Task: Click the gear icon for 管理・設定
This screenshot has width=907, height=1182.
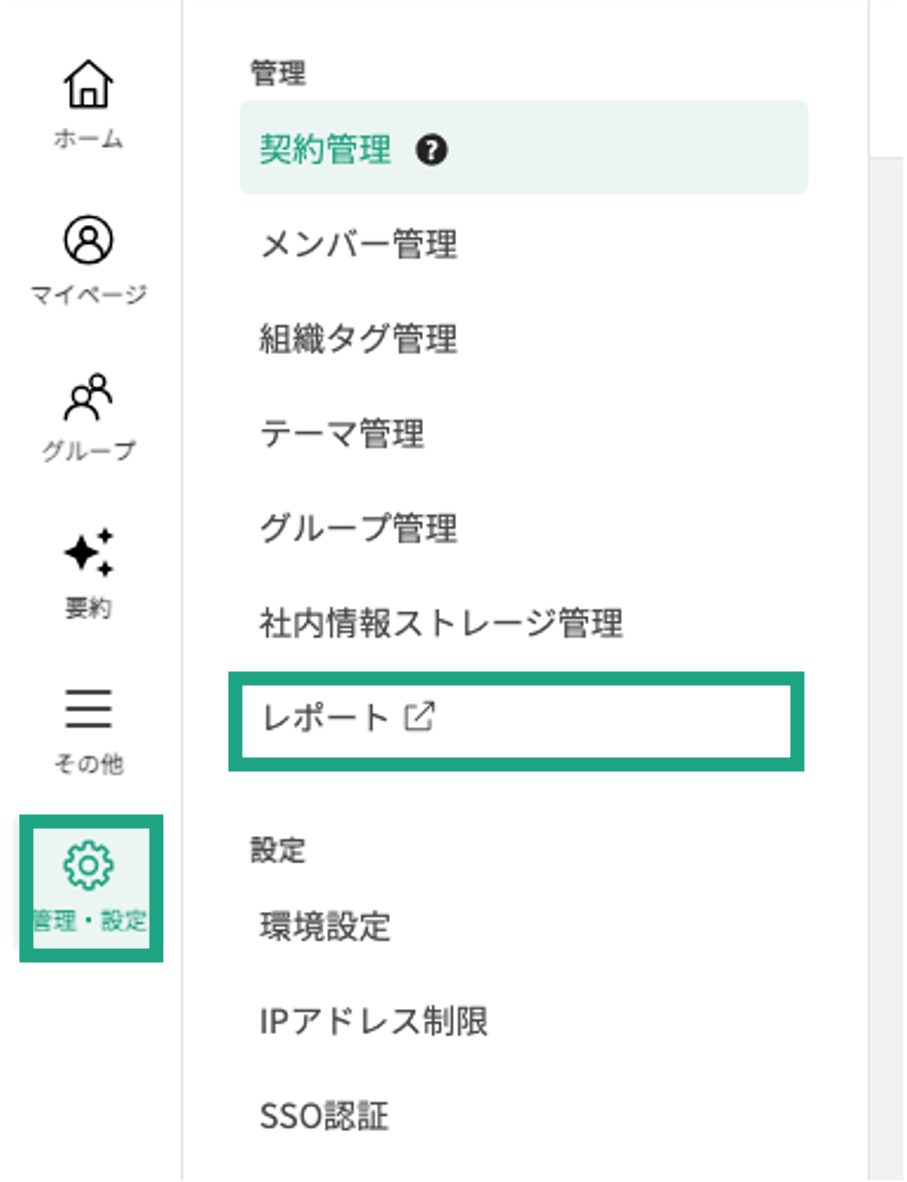Action: click(88, 866)
